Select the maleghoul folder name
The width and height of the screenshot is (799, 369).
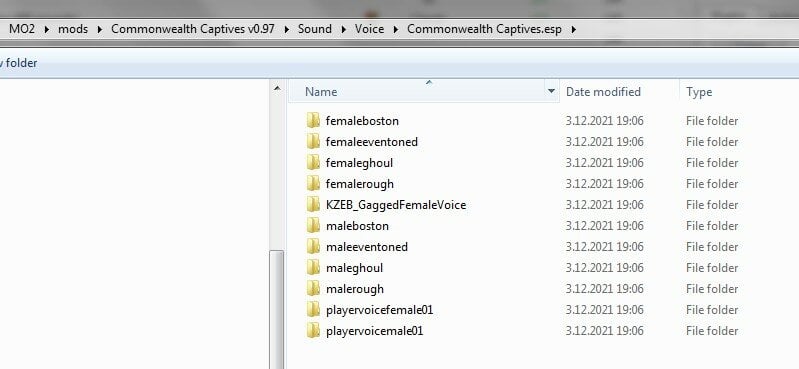tap(354, 268)
